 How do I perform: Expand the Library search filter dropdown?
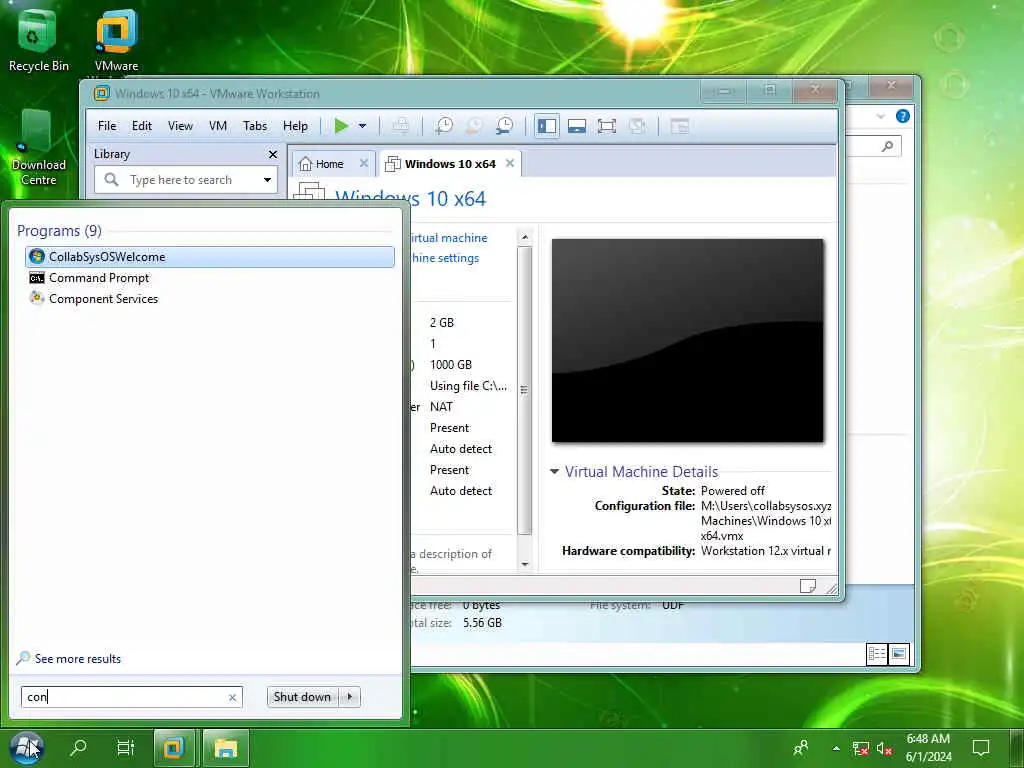tap(268, 180)
